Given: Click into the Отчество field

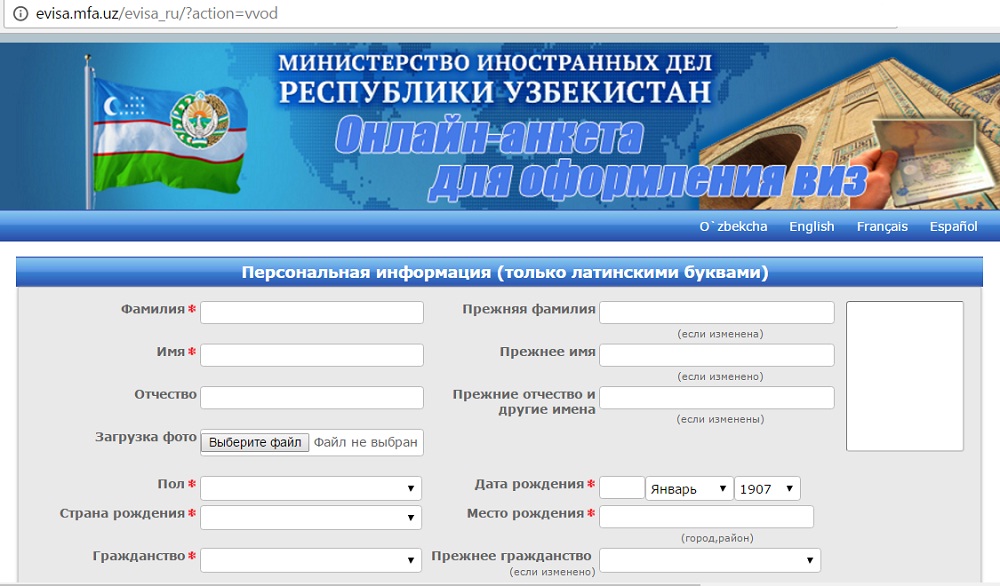Looking at the screenshot, I should pyautogui.click(x=312, y=397).
